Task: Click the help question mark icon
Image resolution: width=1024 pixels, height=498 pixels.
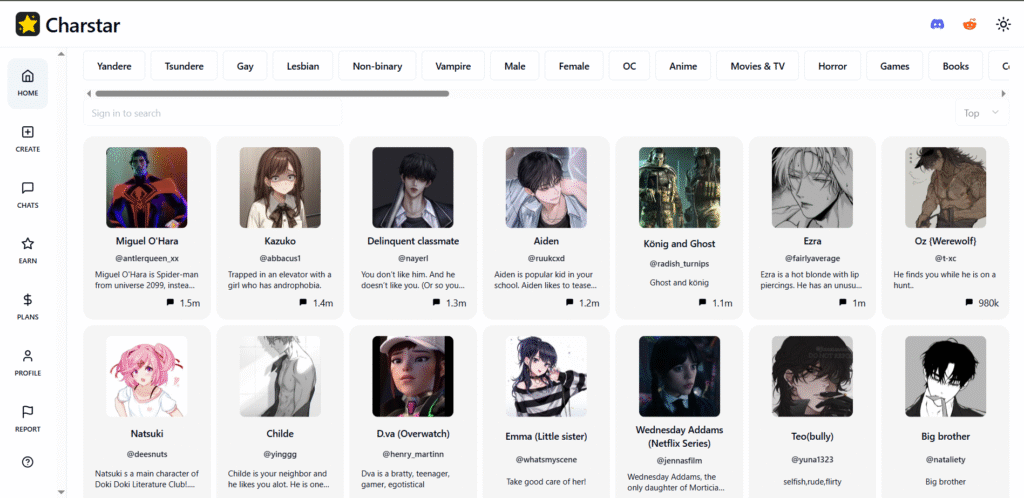Action: coord(27,462)
